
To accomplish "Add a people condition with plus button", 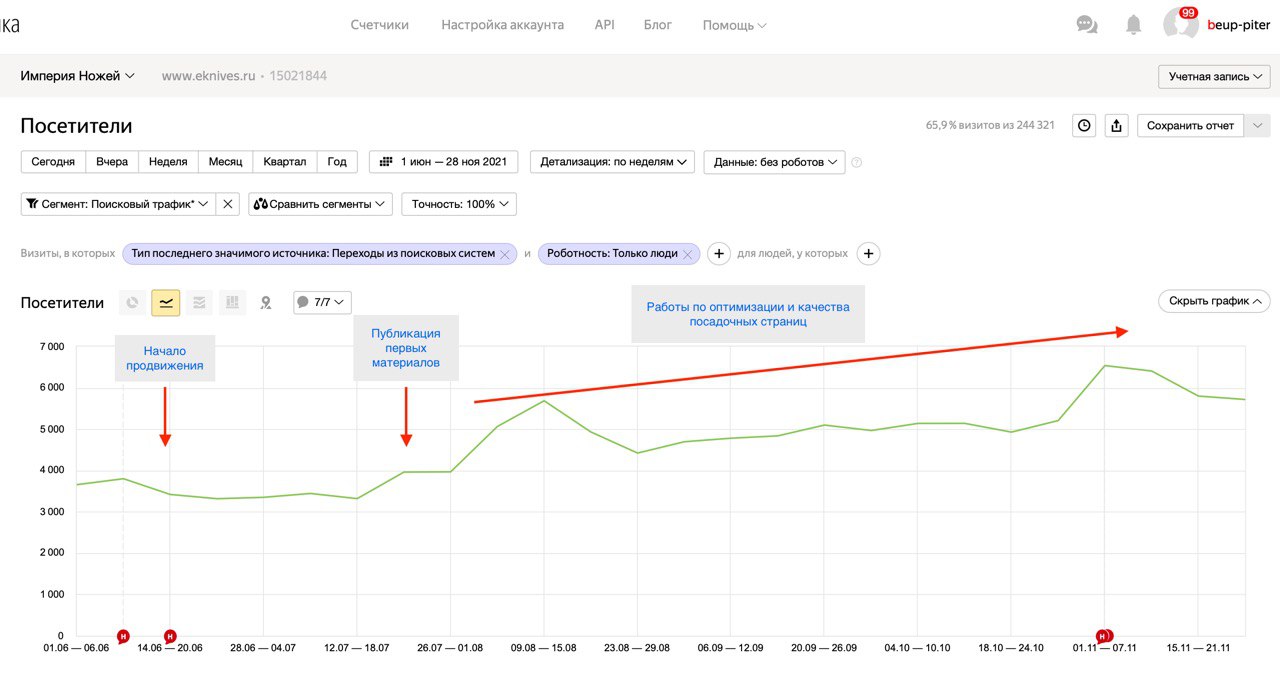I will [869, 254].
